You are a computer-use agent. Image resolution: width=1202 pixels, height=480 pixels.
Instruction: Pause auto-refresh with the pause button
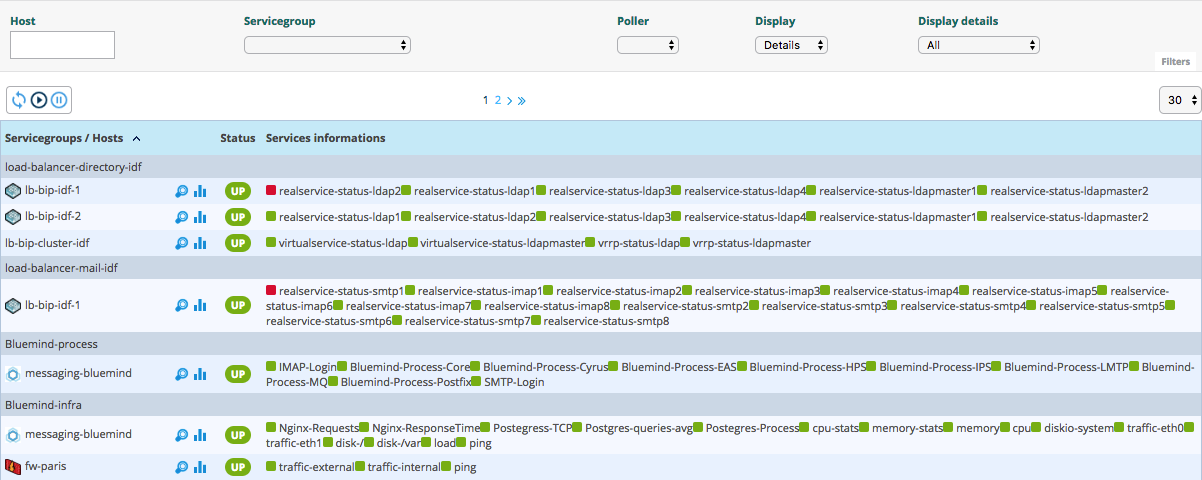[x=59, y=100]
